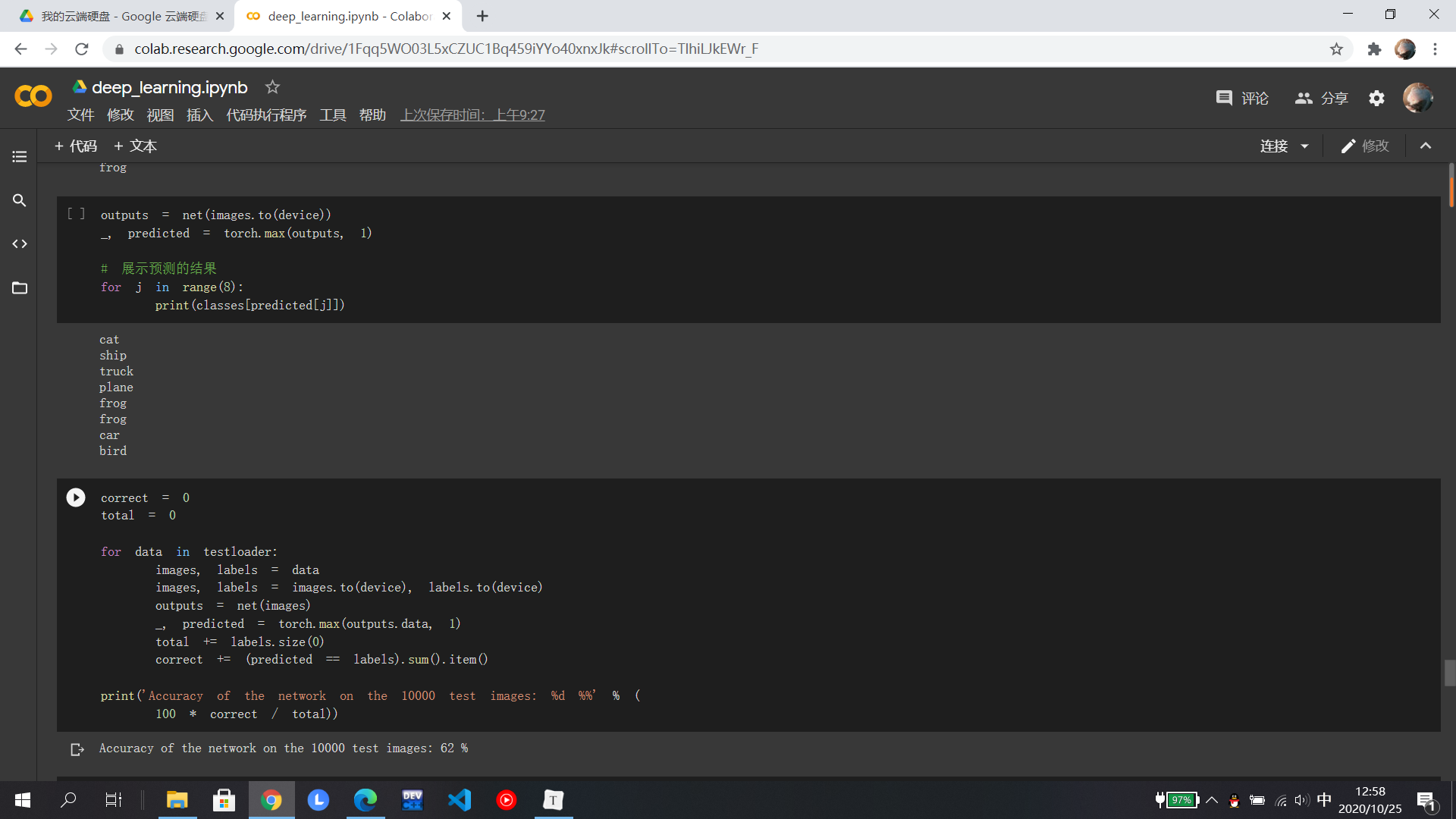The image size is (1456, 819).
Task: Run the accuracy calculation cell
Action: pos(76,497)
